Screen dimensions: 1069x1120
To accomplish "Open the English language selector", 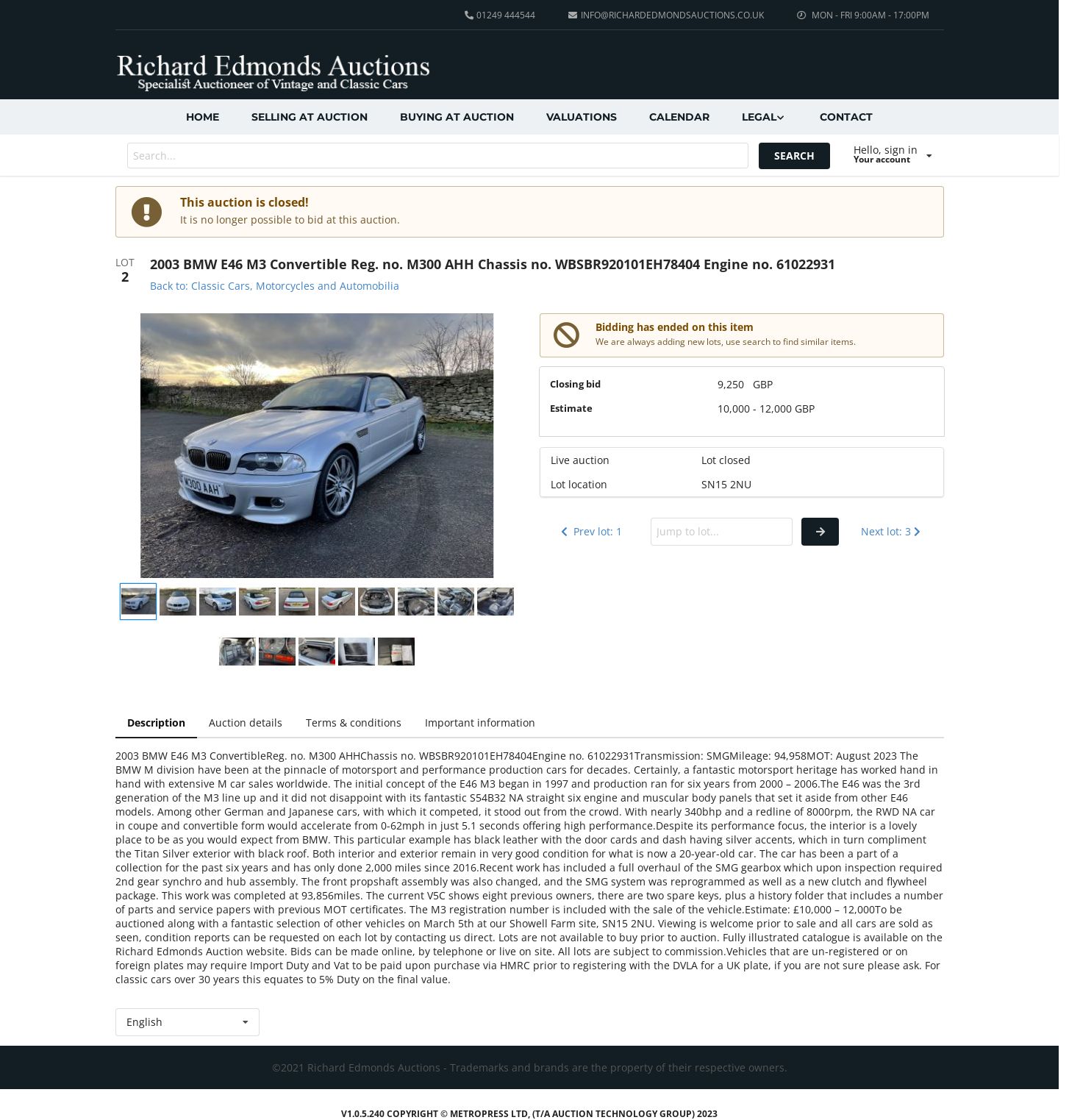I will tap(187, 1022).
